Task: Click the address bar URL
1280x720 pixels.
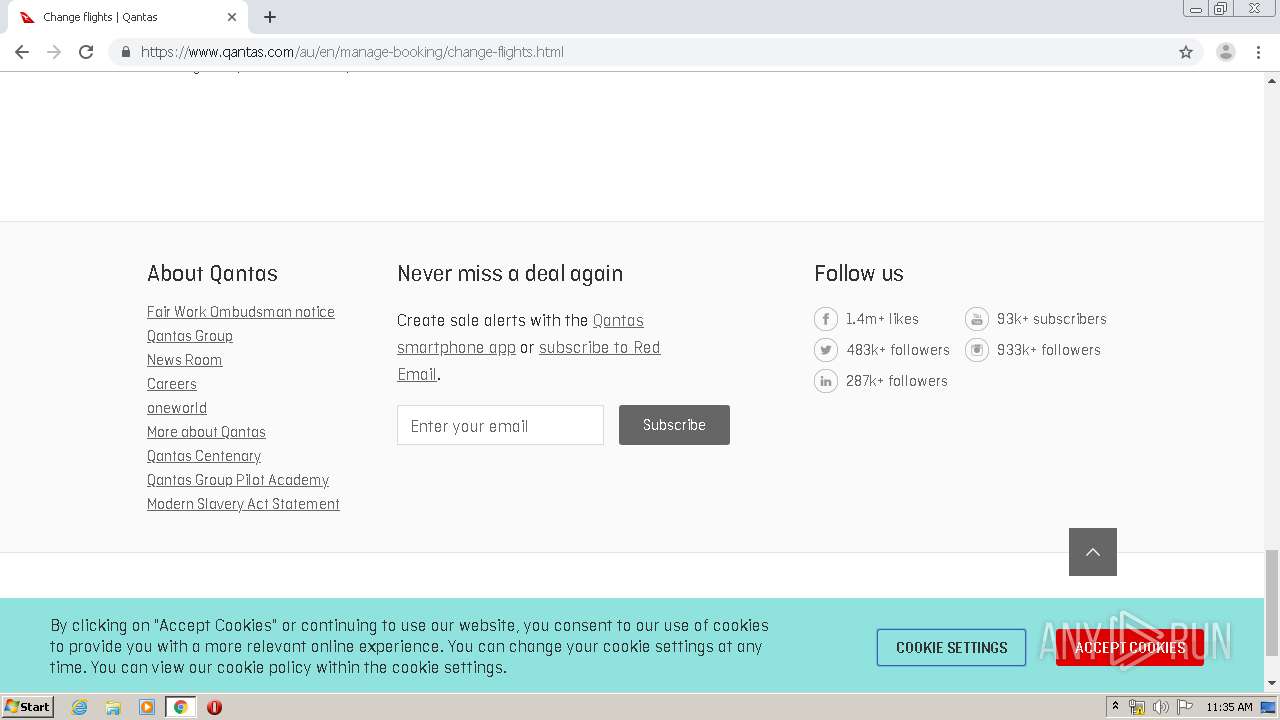Action: click(352, 52)
